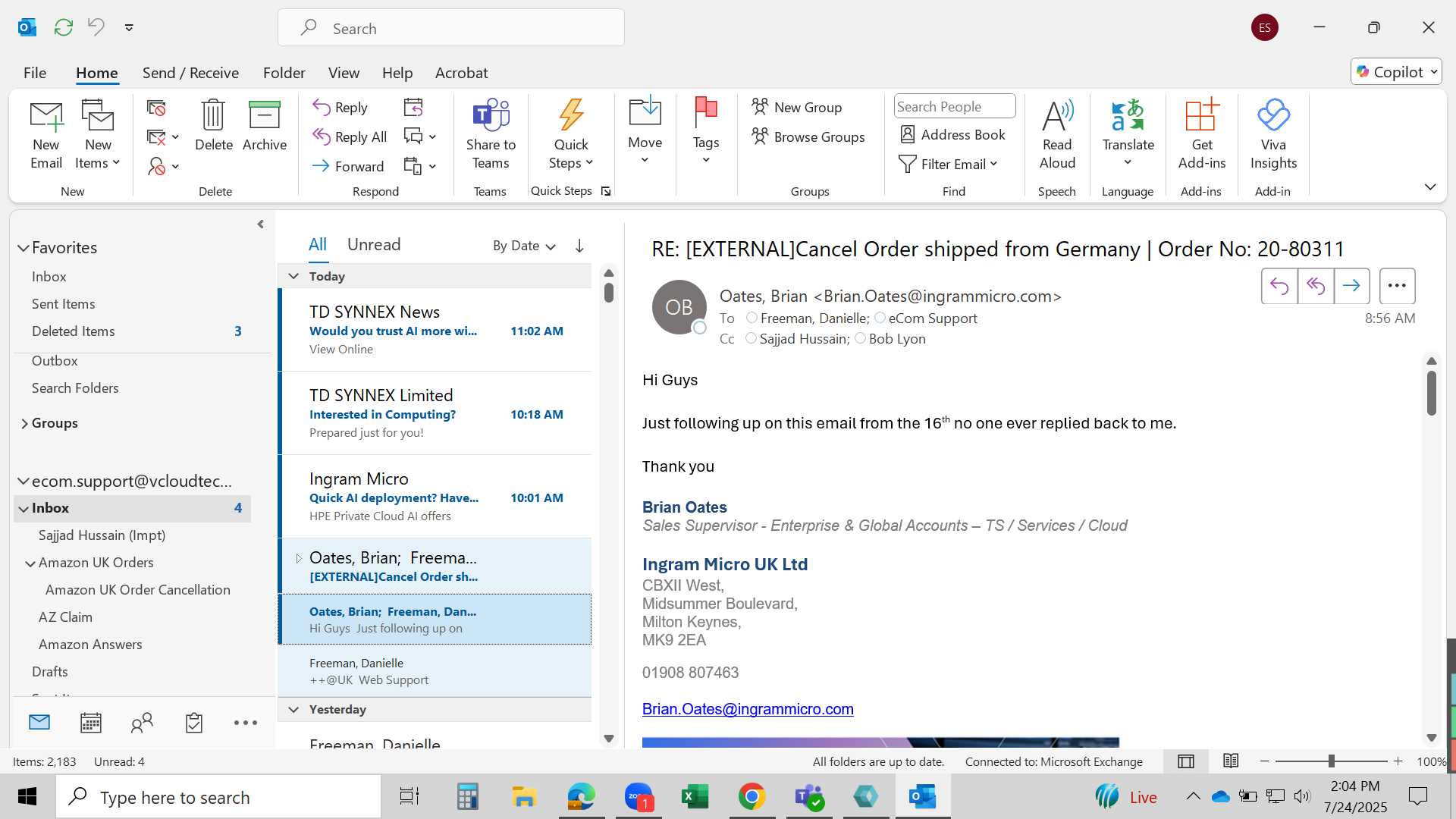Screen dimensions: 1456x819
Task: Switch to Reading view in status bar
Action: click(1231, 761)
